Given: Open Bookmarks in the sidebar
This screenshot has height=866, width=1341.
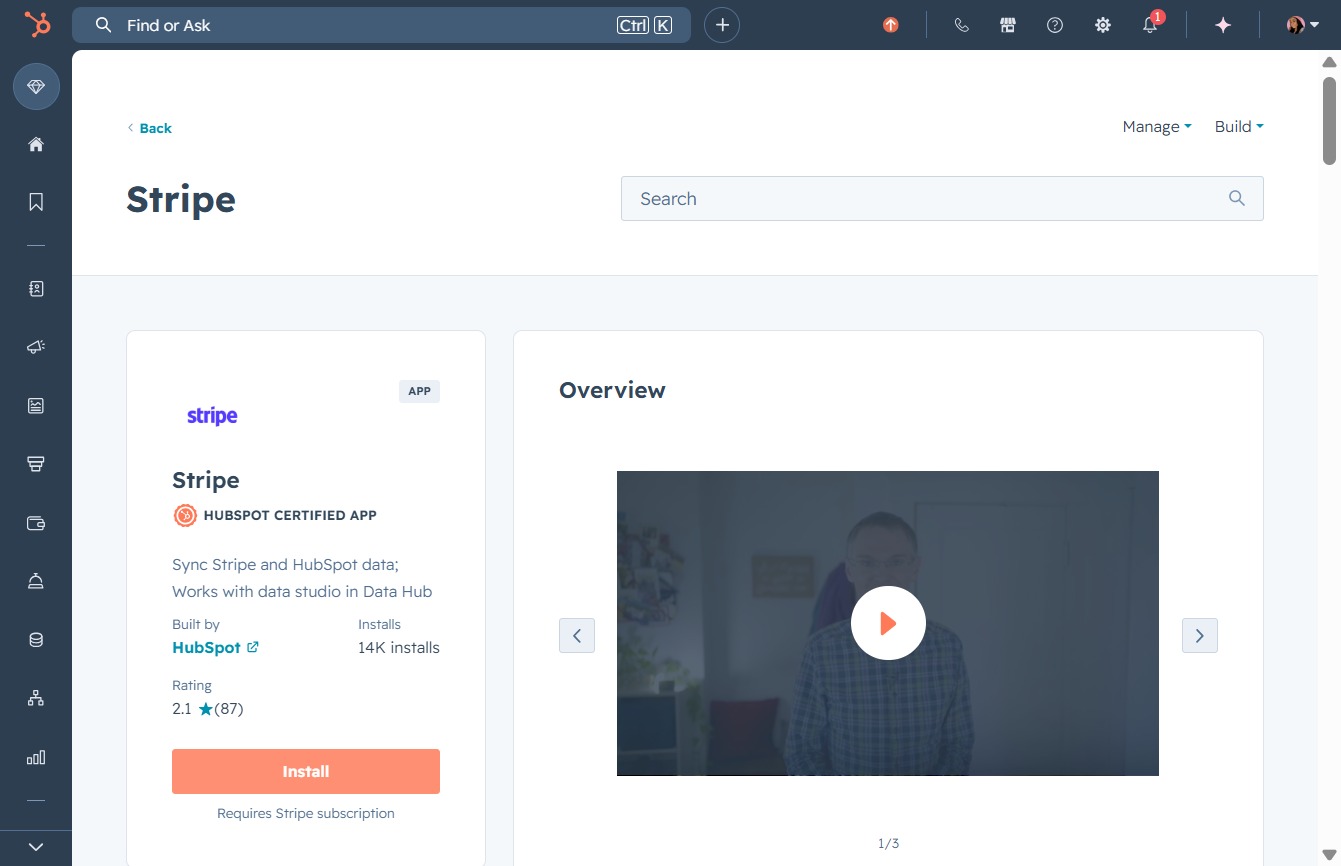Looking at the screenshot, I should (36, 202).
